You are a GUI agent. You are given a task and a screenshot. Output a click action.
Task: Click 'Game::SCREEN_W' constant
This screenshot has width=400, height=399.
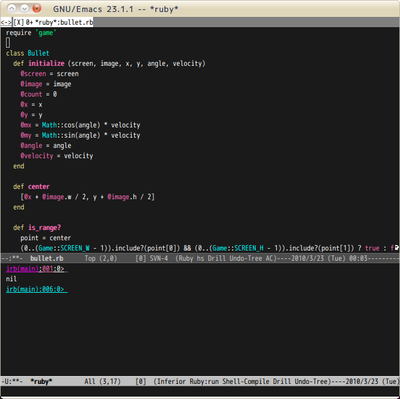coord(64,248)
